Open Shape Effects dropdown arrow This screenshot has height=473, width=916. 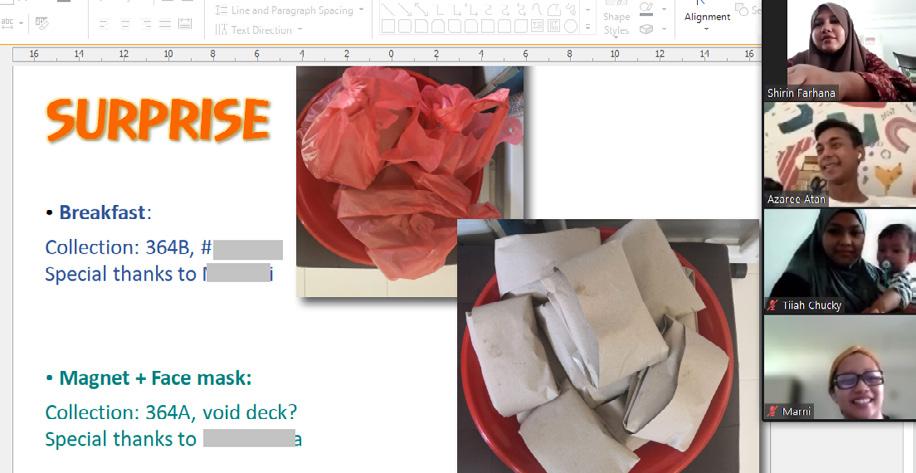pos(664,29)
